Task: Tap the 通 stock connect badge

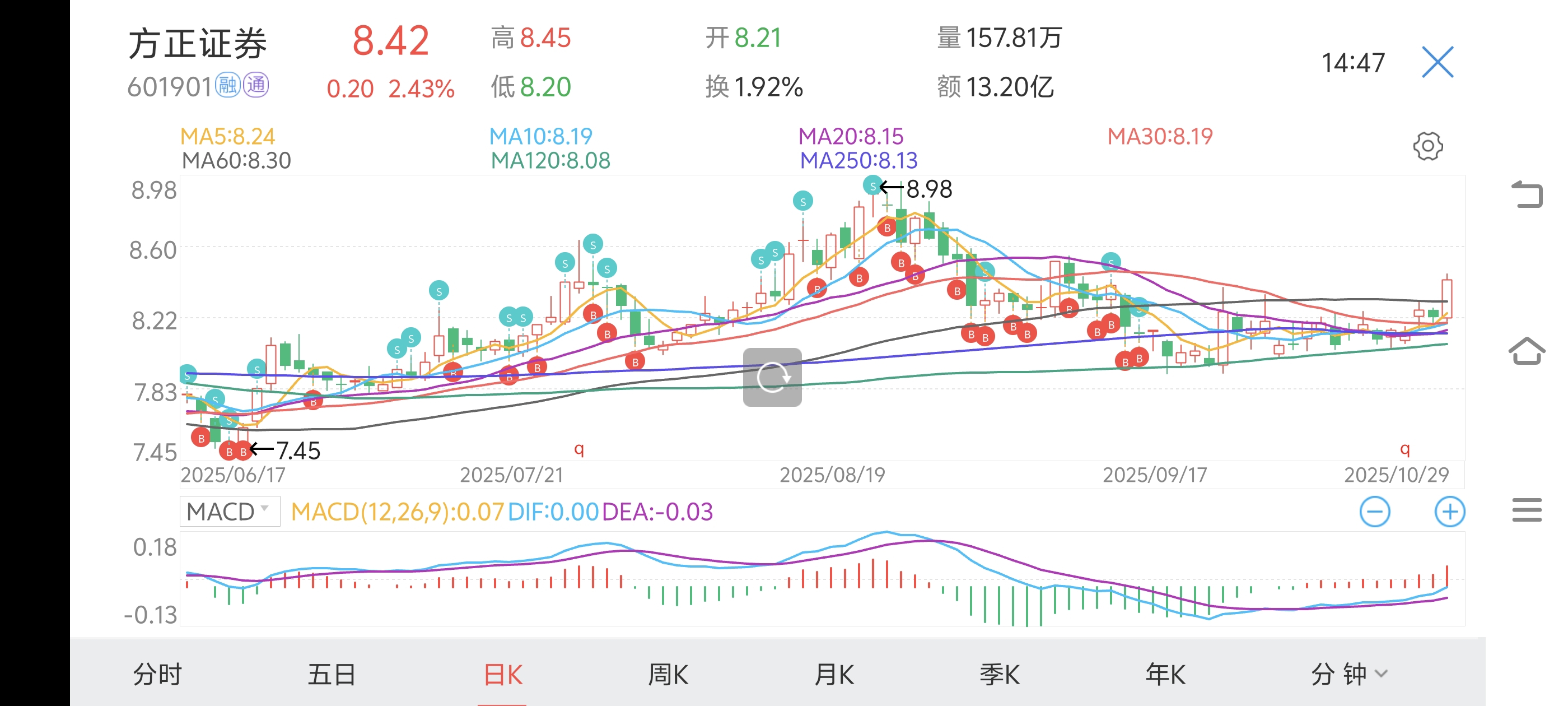Action: click(256, 85)
